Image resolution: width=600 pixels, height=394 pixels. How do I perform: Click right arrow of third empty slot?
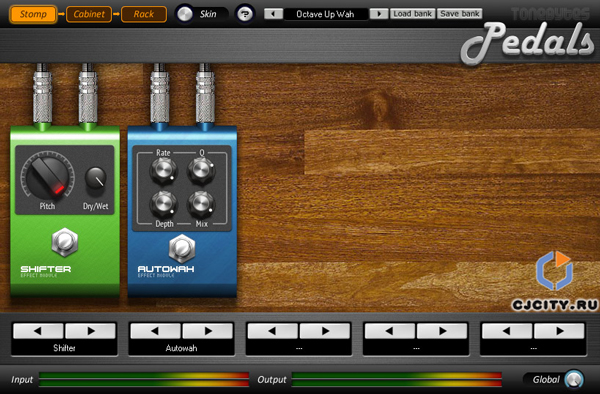tap(325, 331)
